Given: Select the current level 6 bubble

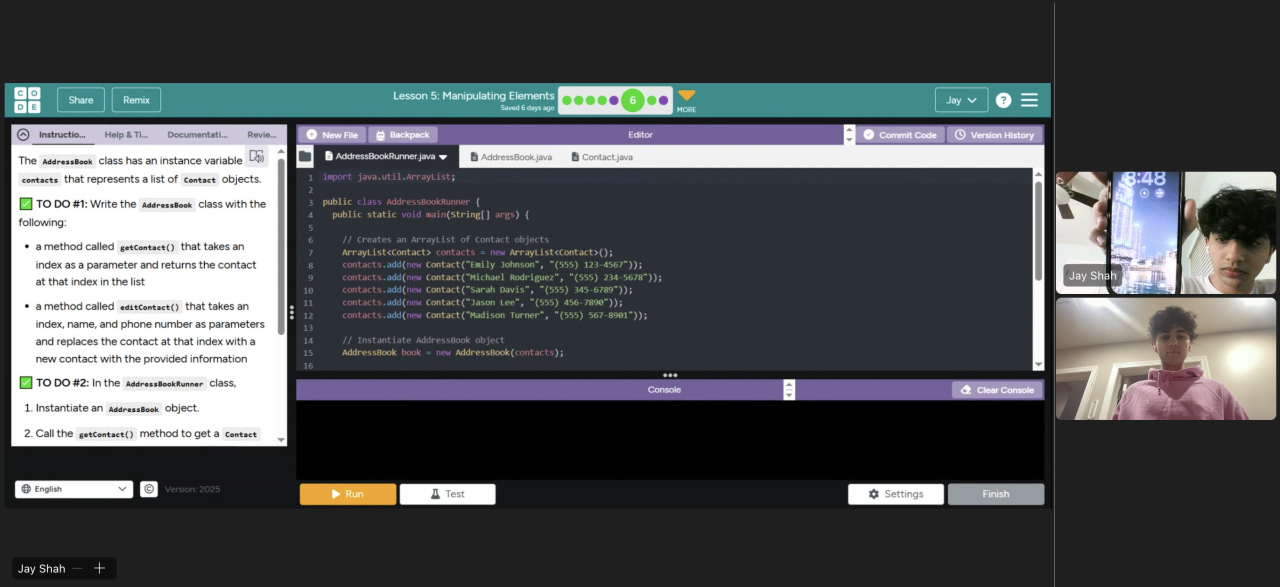Looking at the screenshot, I should (632, 100).
